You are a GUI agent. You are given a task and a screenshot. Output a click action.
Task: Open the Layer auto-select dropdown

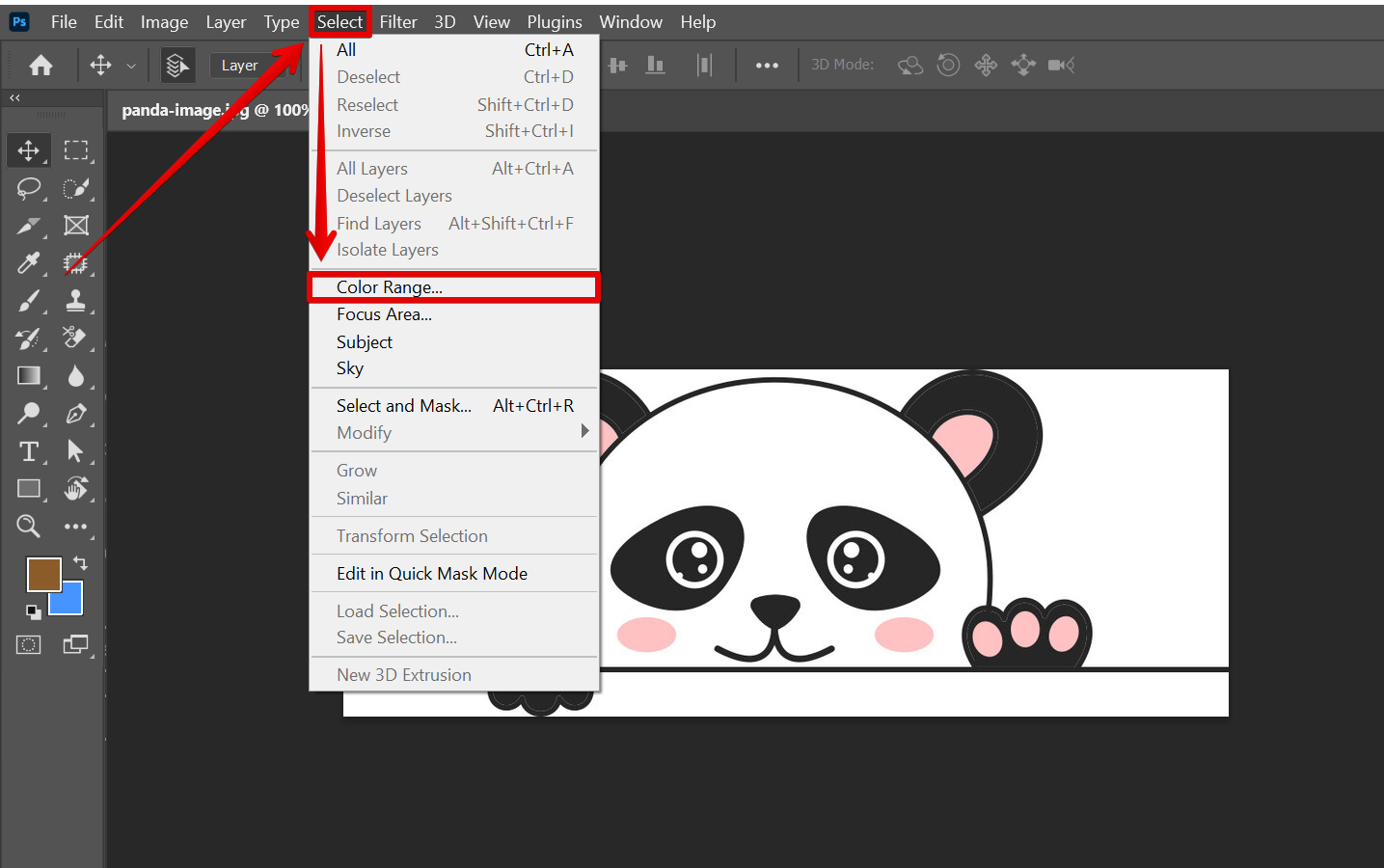240,66
